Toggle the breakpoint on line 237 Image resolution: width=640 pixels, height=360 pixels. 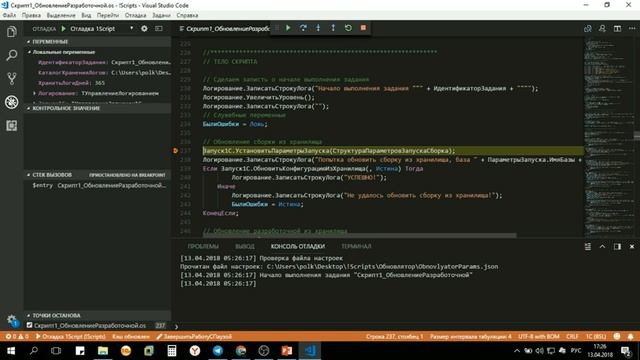click(x=175, y=151)
